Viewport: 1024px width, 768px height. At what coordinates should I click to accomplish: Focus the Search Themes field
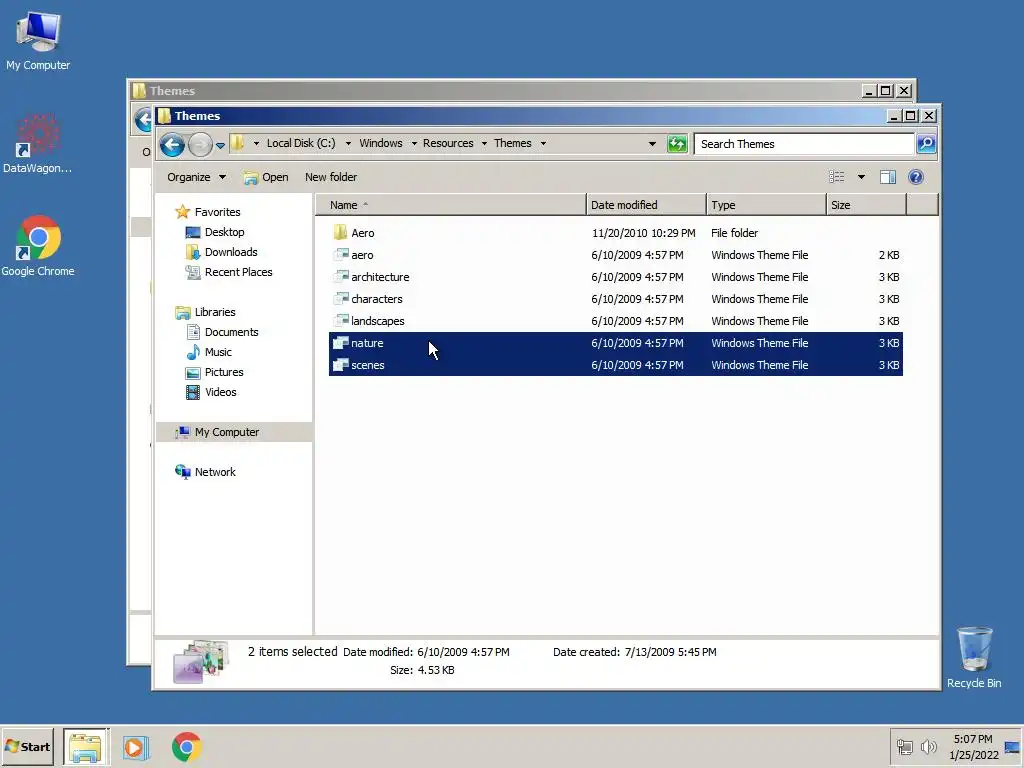[804, 144]
